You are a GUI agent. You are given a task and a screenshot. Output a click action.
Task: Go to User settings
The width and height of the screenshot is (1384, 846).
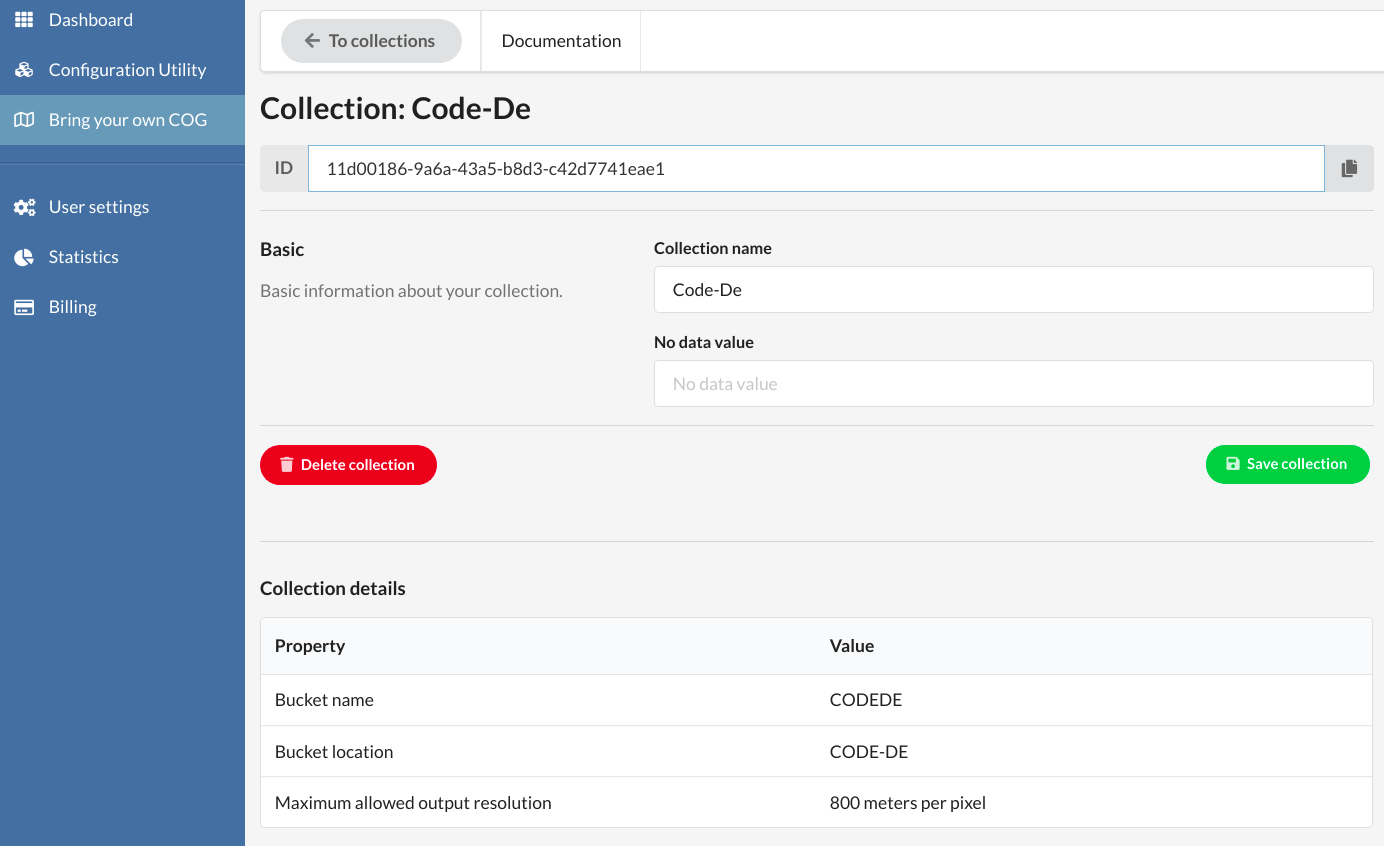[x=122, y=207]
